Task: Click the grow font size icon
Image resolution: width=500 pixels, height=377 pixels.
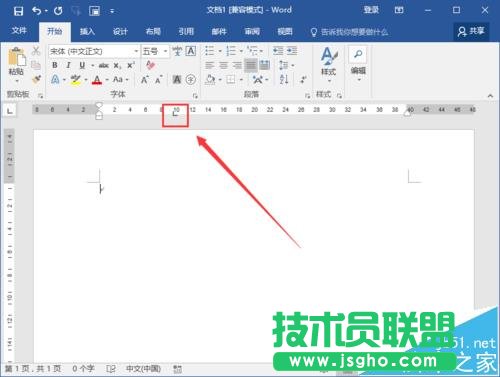Action: coord(144,79)
